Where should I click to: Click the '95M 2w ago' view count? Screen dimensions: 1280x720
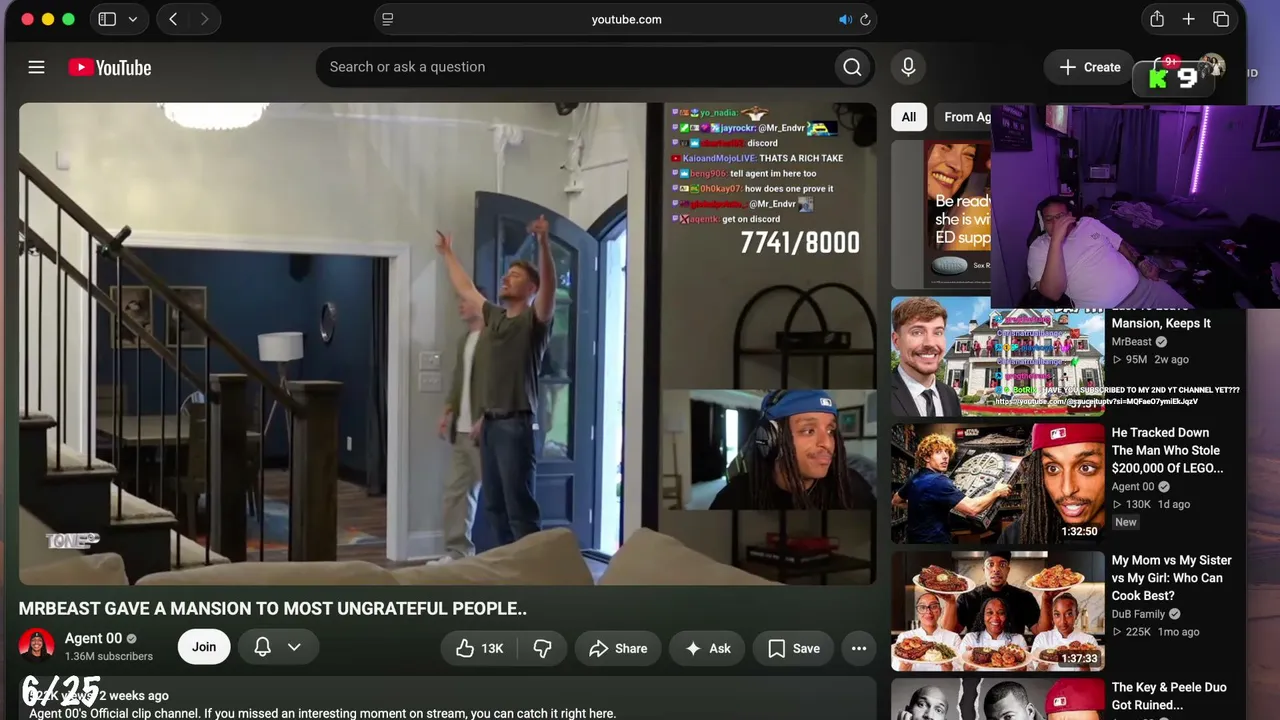[1150, 359]
